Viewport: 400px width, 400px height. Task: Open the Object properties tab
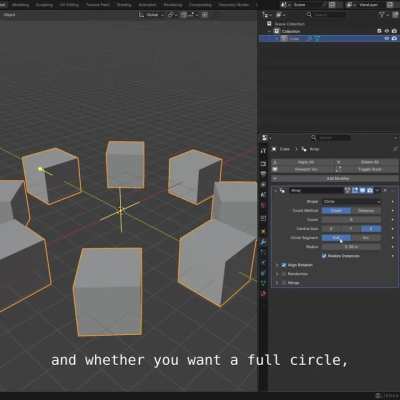click(263, 231)
